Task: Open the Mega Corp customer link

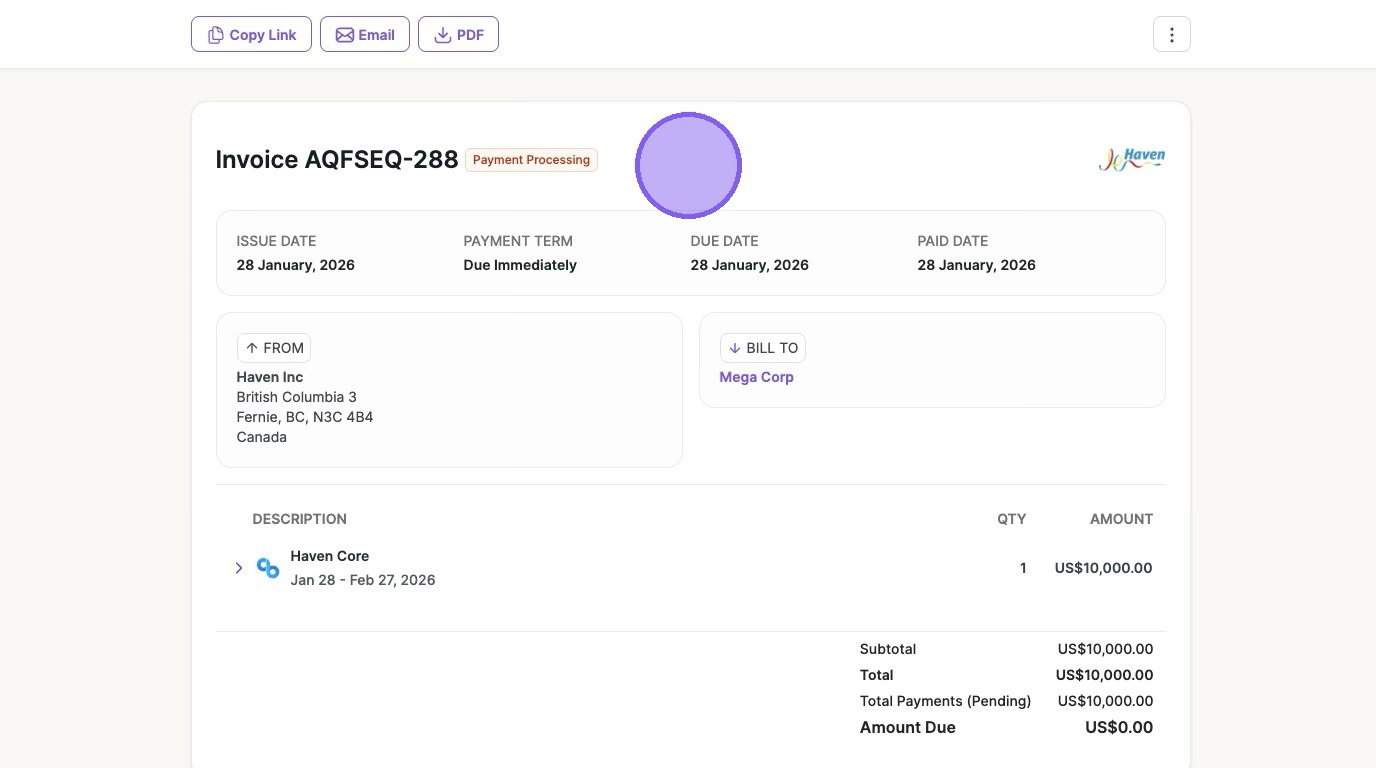Action: point(756,377)
